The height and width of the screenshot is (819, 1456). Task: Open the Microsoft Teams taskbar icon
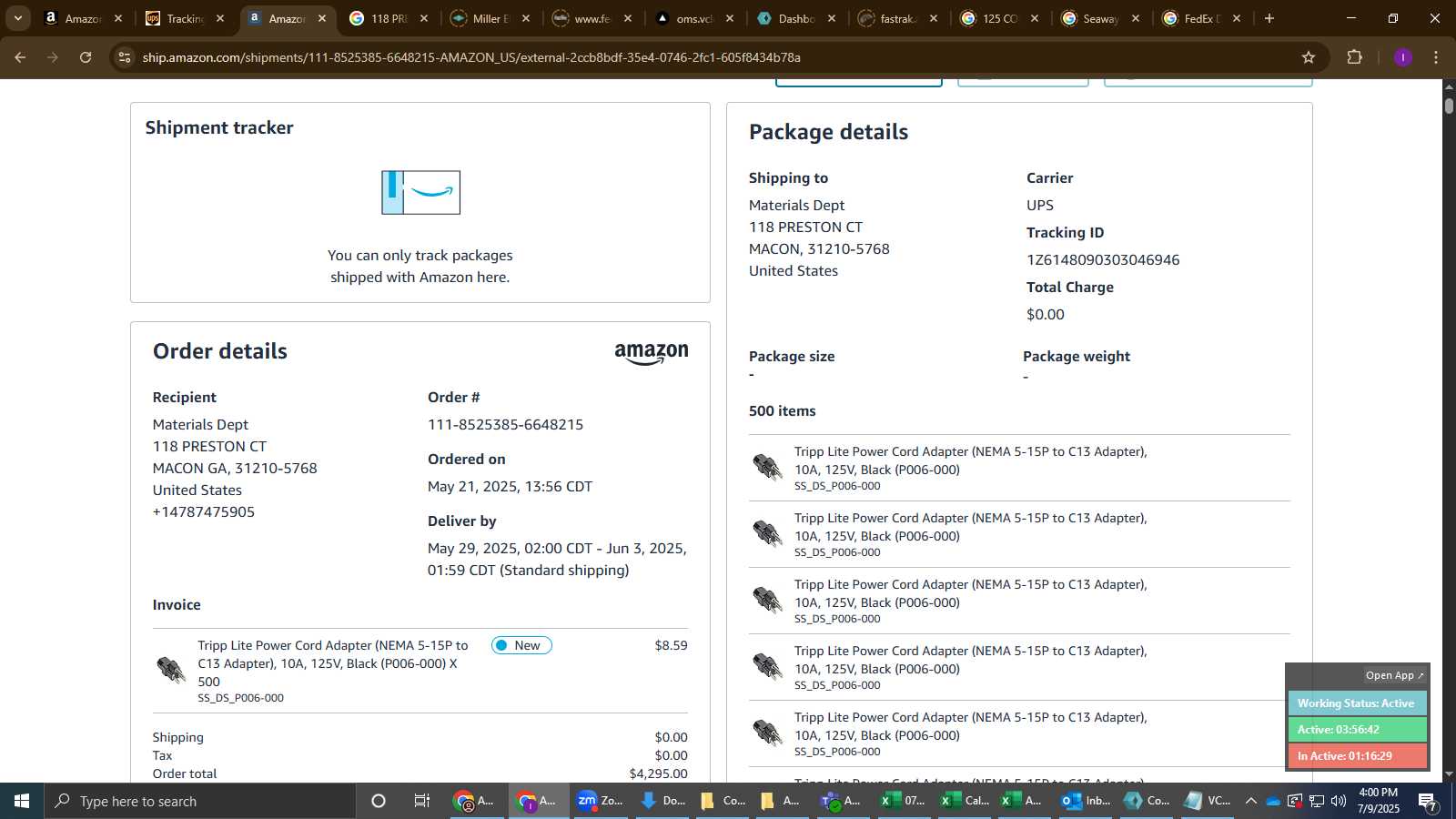[x=840, y=801]
